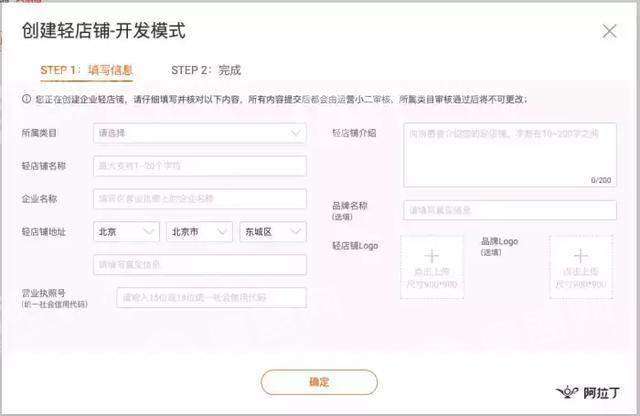Viewport: 640px width, 416px height.
Task: Click the 营业执照号 input field
Action: (x=211, y=298)
